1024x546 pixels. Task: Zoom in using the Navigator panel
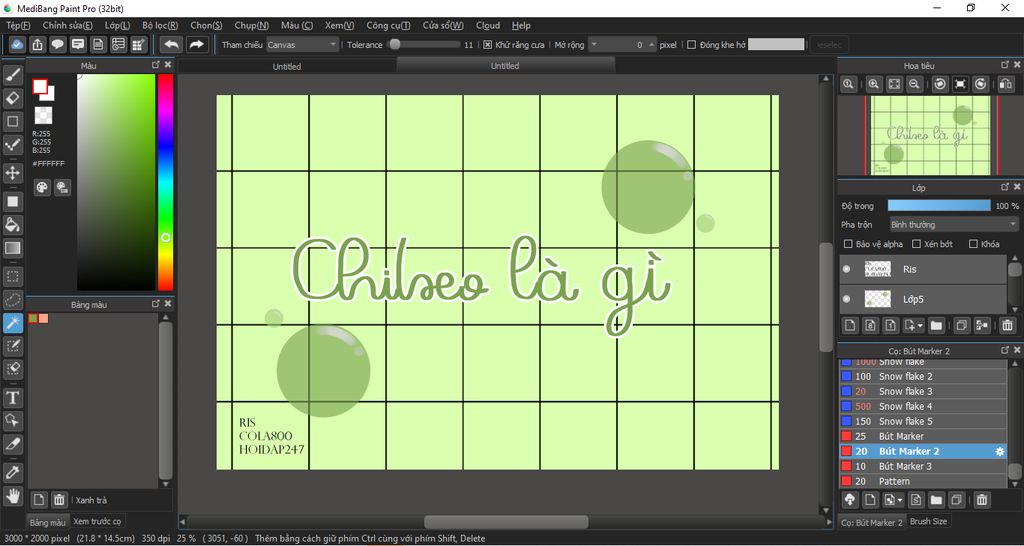pos(873,84)
